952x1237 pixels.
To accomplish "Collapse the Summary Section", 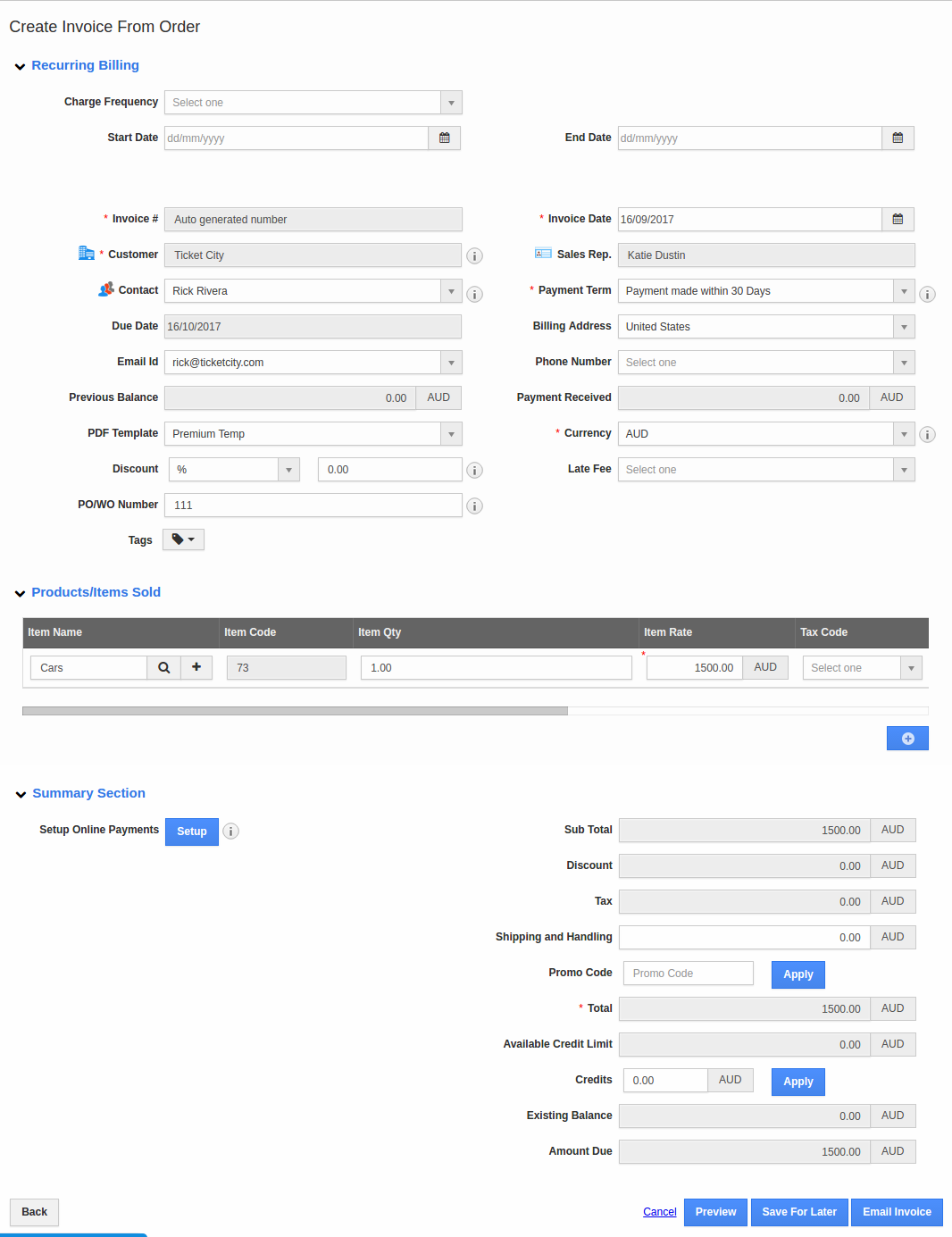I will [21, 795].
